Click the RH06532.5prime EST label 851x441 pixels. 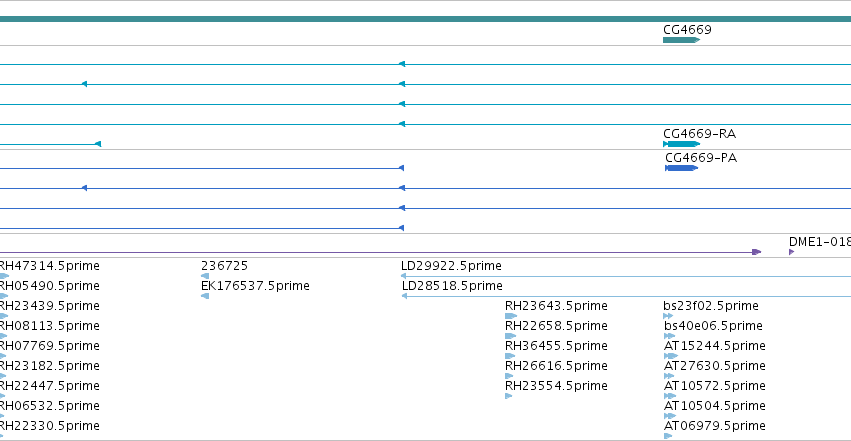click(50, 406)
